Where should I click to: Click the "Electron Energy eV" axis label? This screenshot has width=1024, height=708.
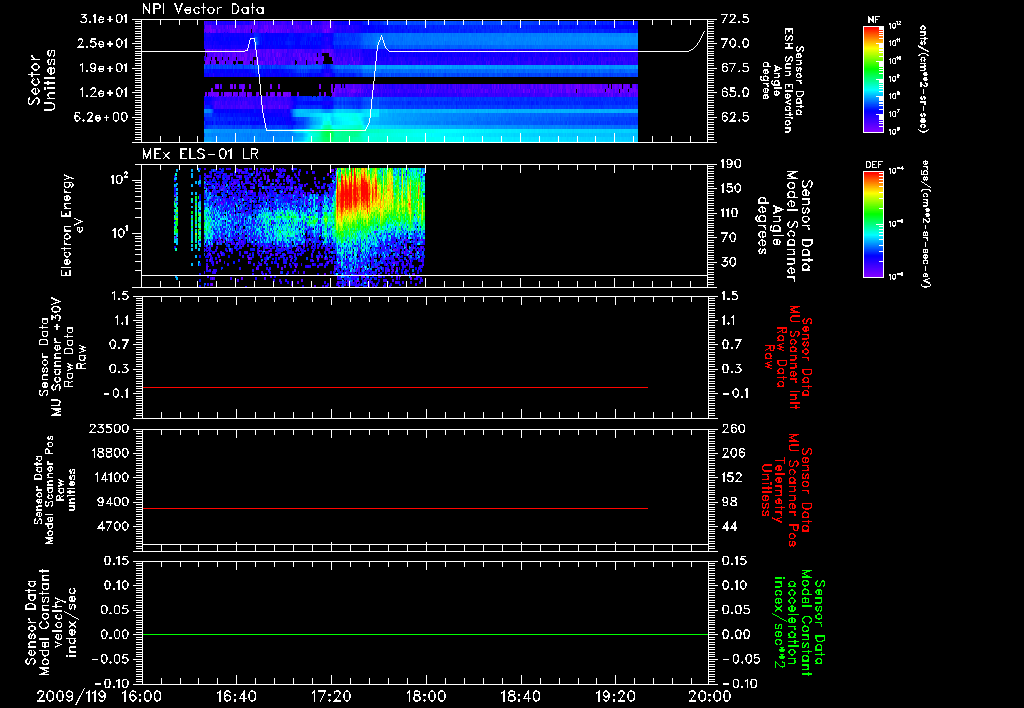tap(72, 225)
